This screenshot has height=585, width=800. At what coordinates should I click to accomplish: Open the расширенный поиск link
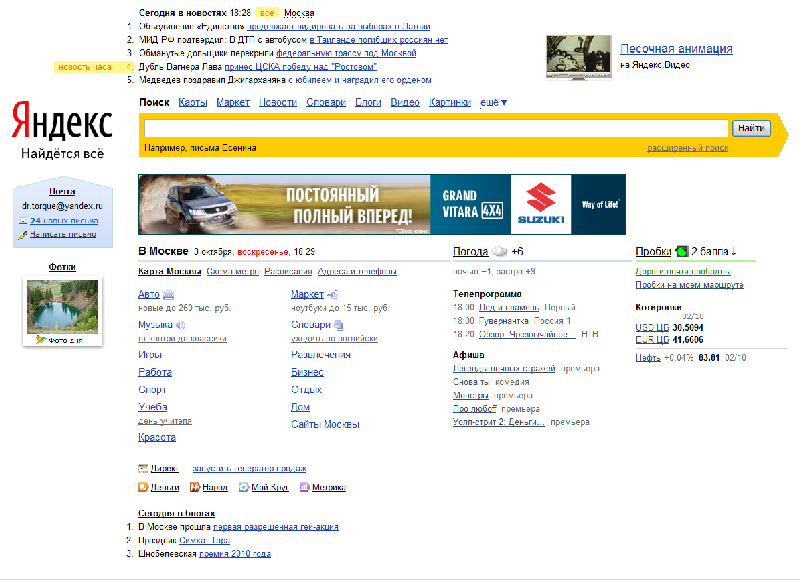688,148
